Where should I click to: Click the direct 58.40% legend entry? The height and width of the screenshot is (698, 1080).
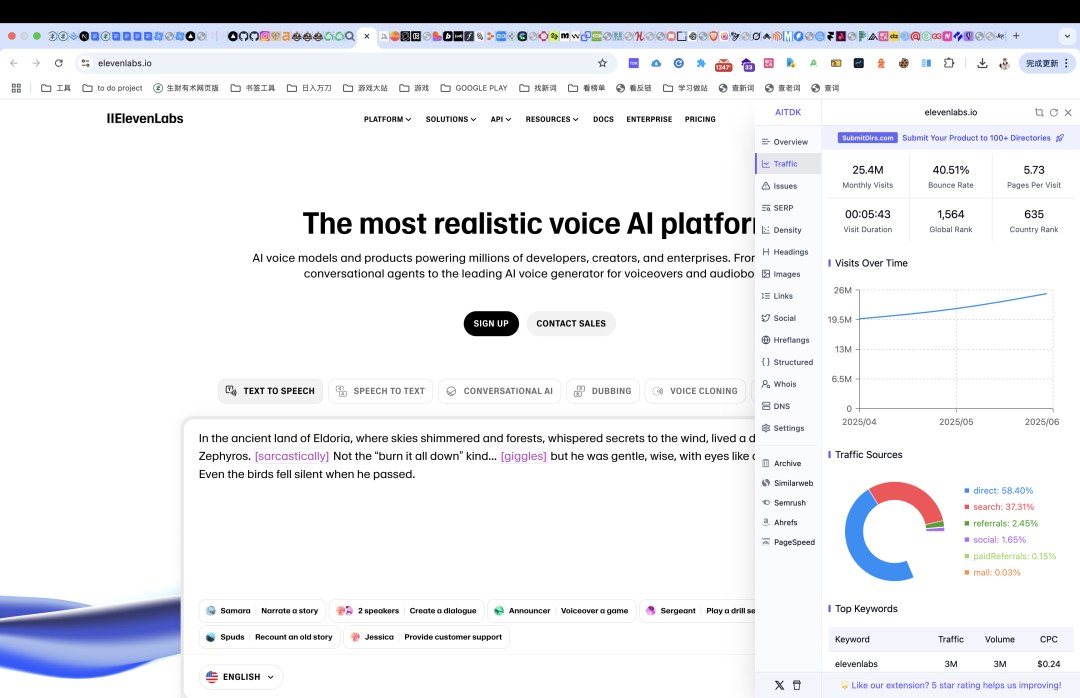[x=999, y=491]
